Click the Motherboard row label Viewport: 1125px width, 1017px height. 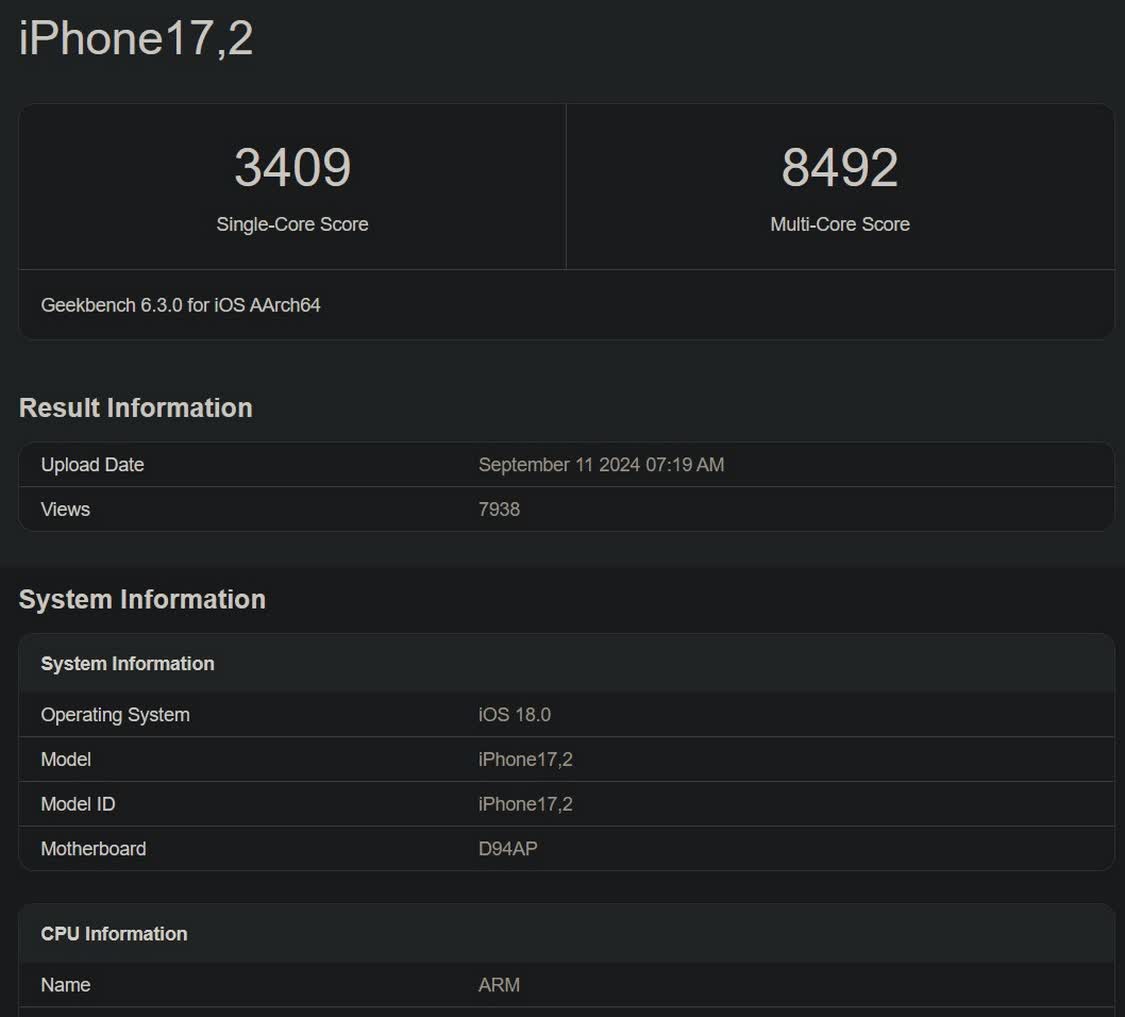[x=93, y=849]
